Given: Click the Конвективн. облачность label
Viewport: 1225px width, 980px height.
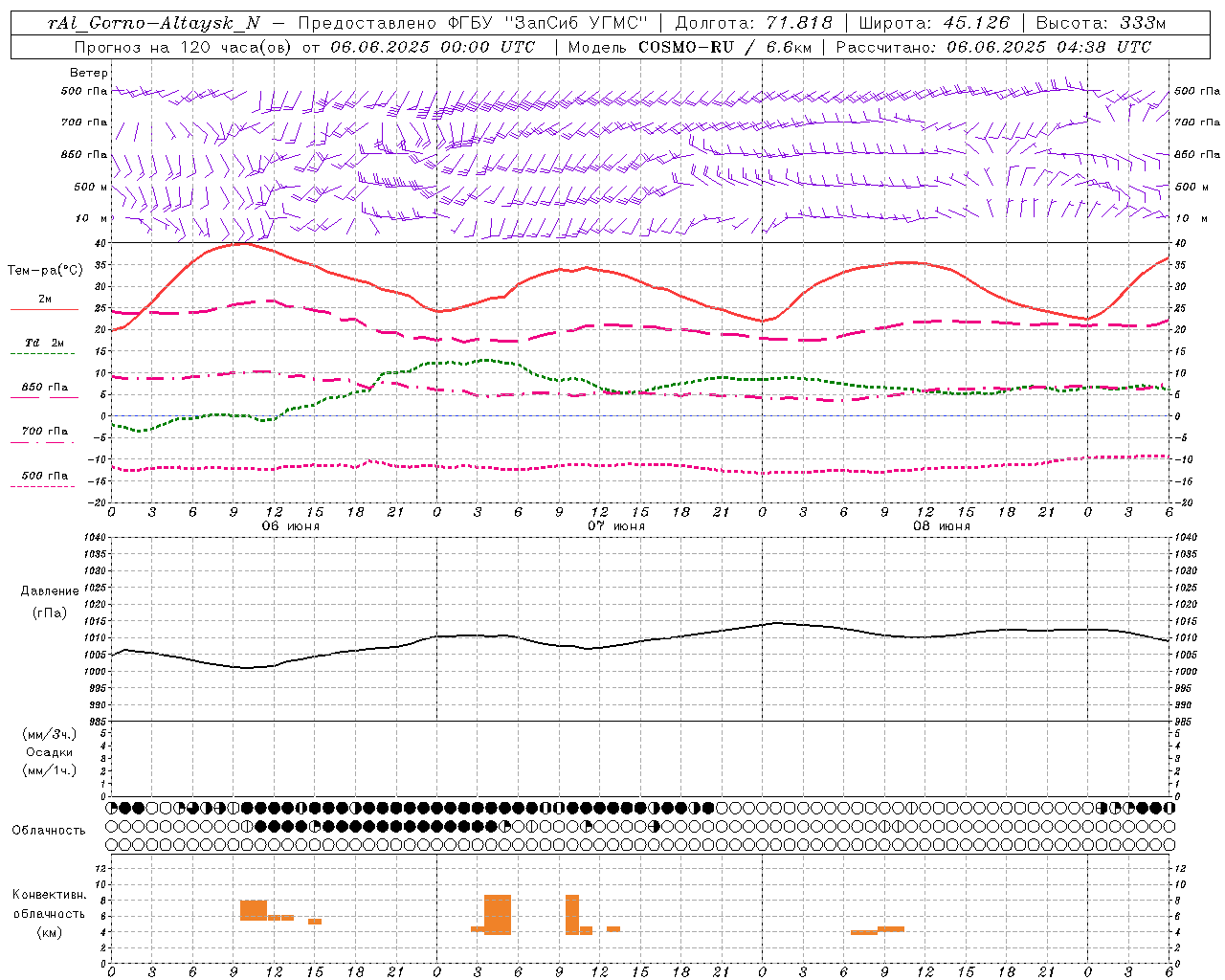Looking at the screenshot, I should coord(49,904).
